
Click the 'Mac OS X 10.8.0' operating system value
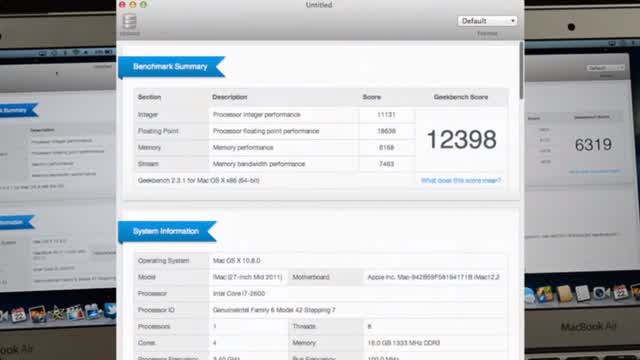click(237, 260)
